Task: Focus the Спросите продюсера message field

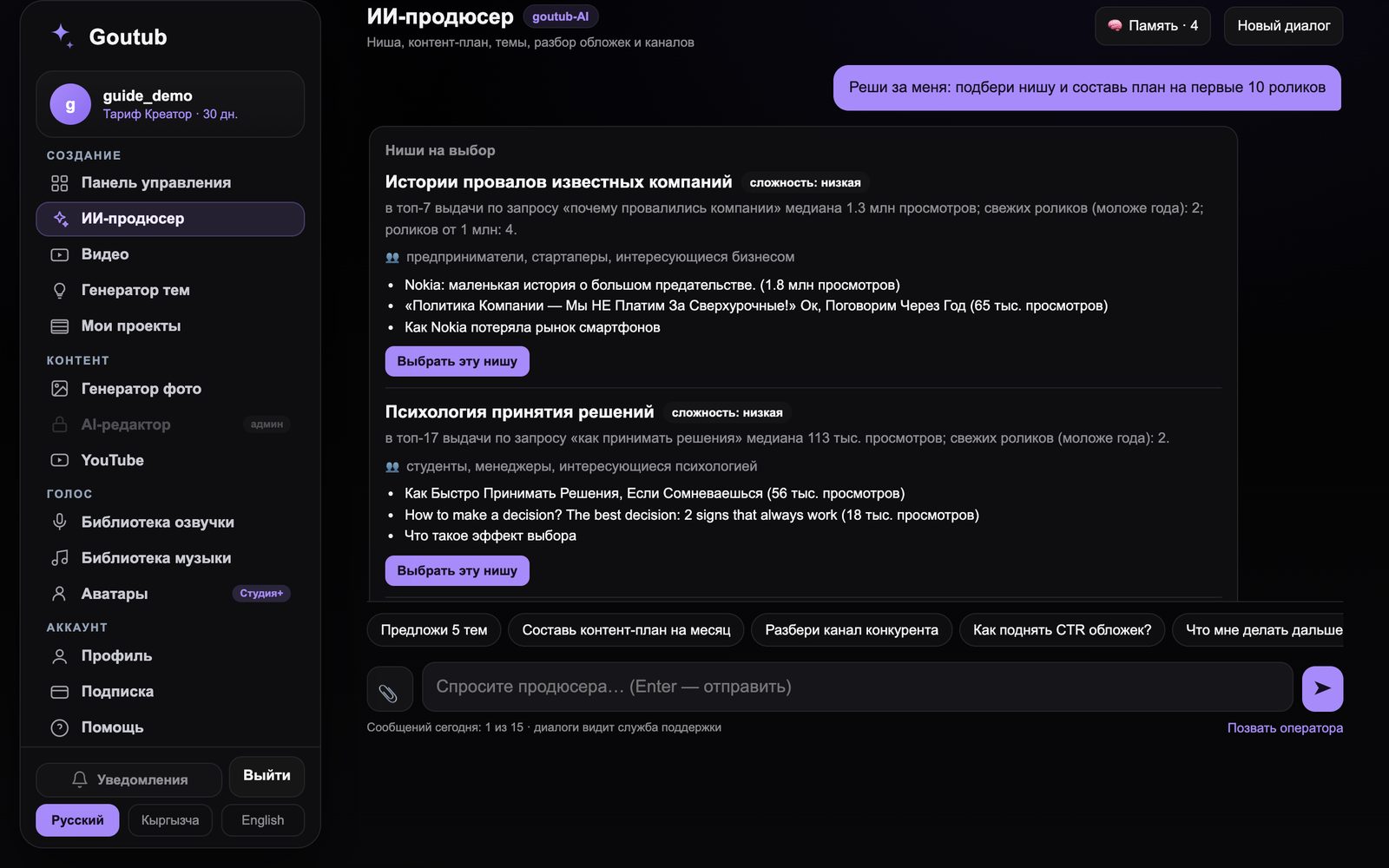Action: [858, 687]
